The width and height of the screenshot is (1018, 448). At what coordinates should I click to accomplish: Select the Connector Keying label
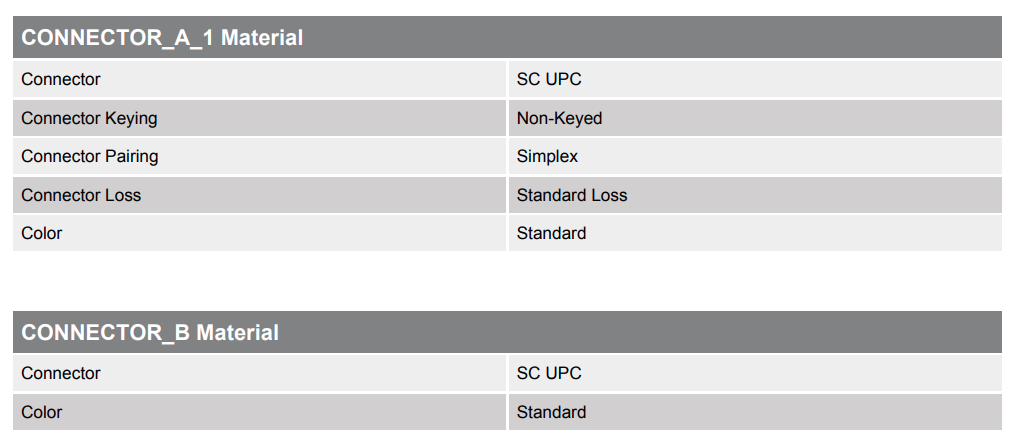tap(89, 118)
